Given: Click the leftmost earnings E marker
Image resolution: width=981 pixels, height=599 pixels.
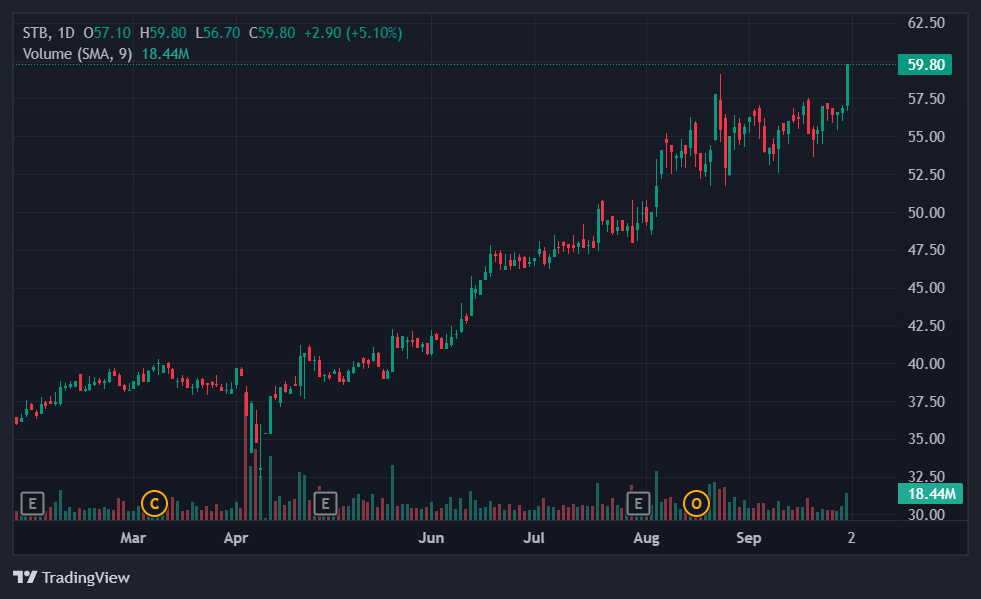Looking at the screenshot, I should pyautogui.click(x=33, y=502).
